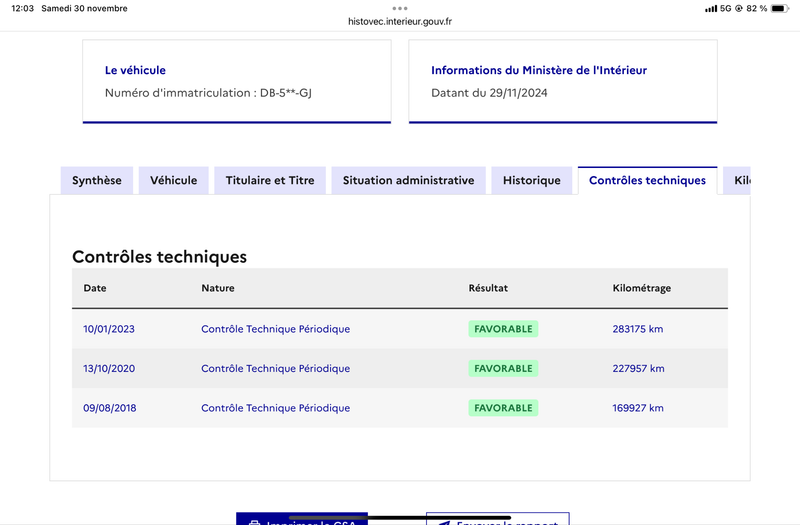Image resolution: width=800 pixels, height=525 pixels.
Task: Click the mileage 169927 km
Action: point(638,408)
